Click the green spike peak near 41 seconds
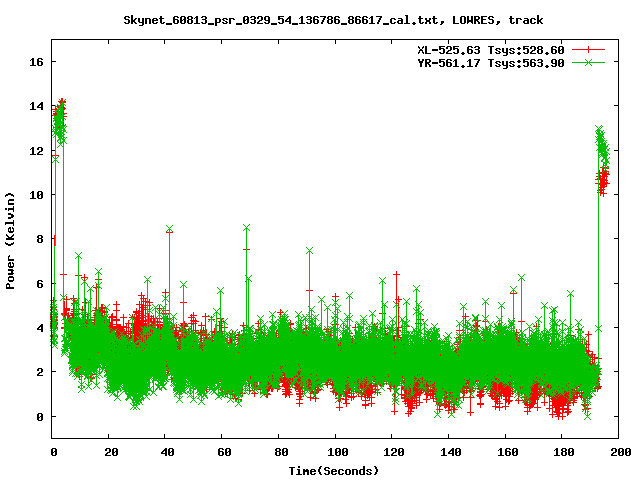The height and width of the screenshot is (480, 640). pyautogui.click(x=169, y=229)
